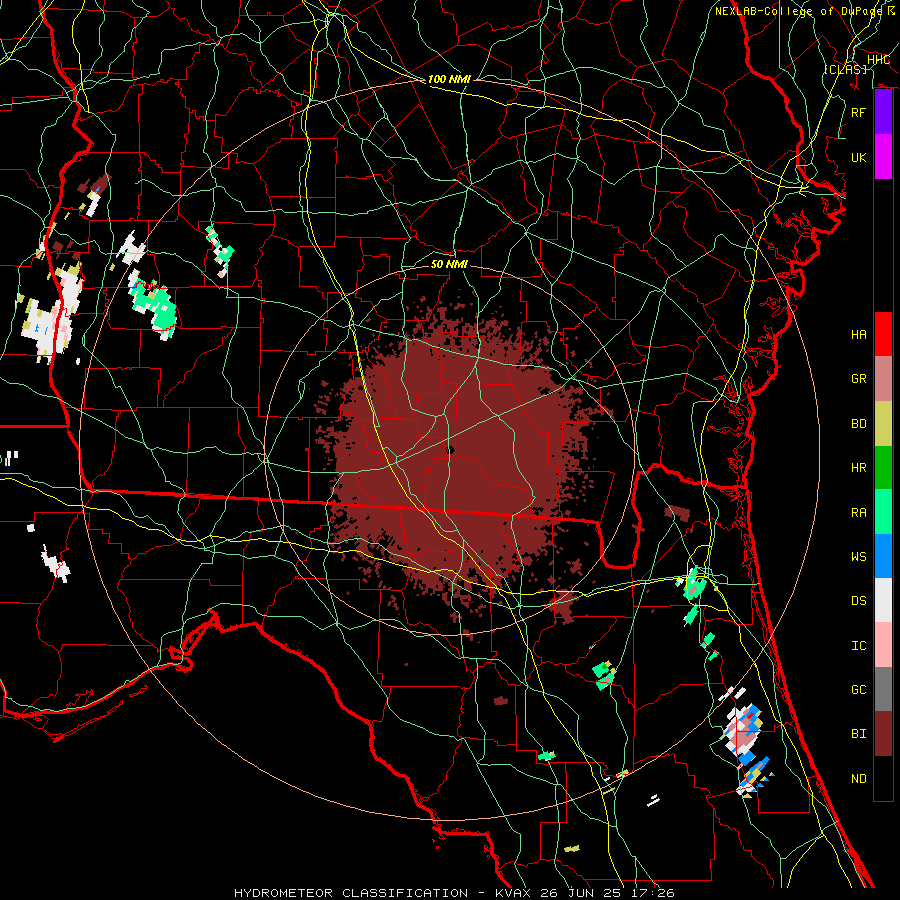Screen dimensions: 900x900
Task: Click the 'BI' legend label text
Action: click(x=859, y=734)
